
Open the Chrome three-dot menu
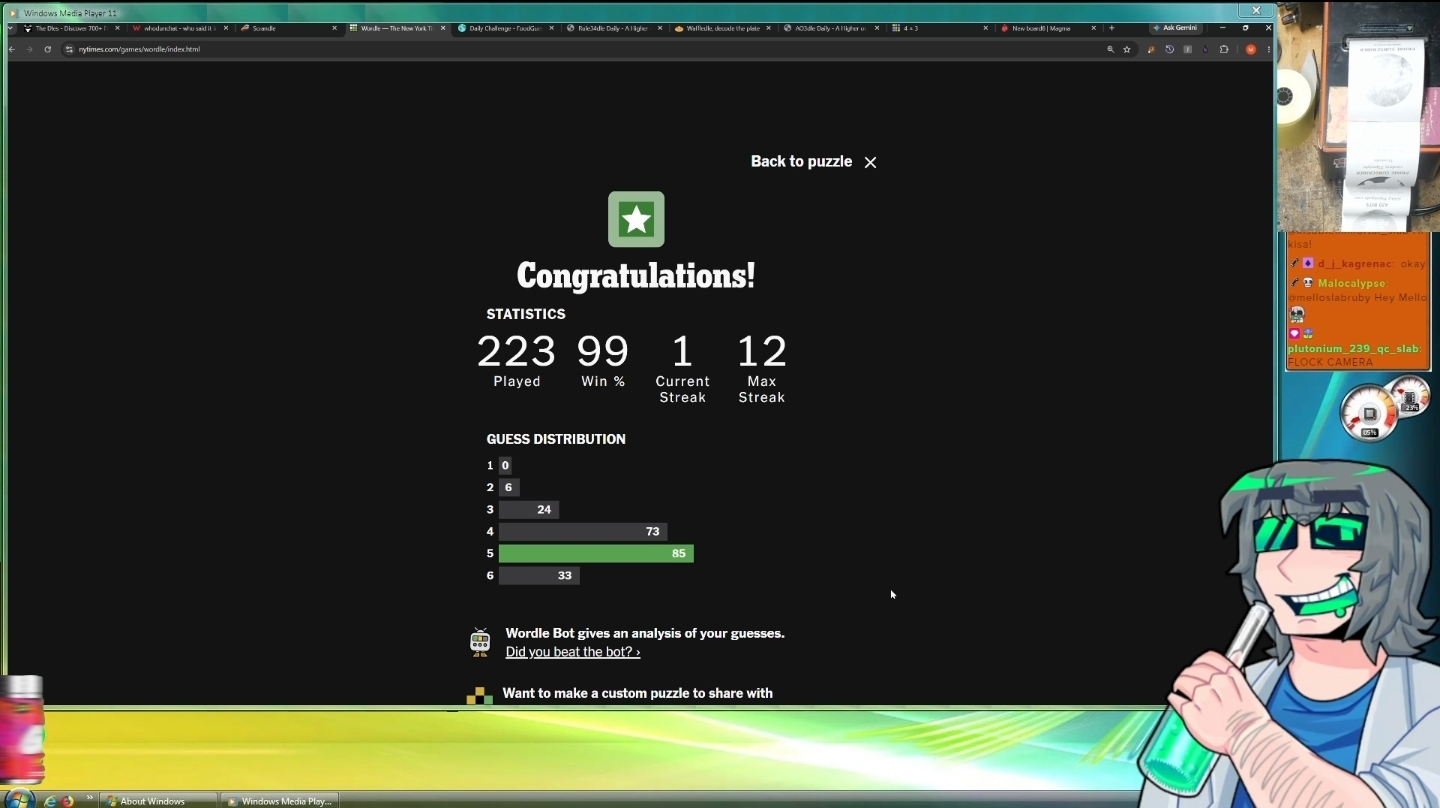(1269, 49)
